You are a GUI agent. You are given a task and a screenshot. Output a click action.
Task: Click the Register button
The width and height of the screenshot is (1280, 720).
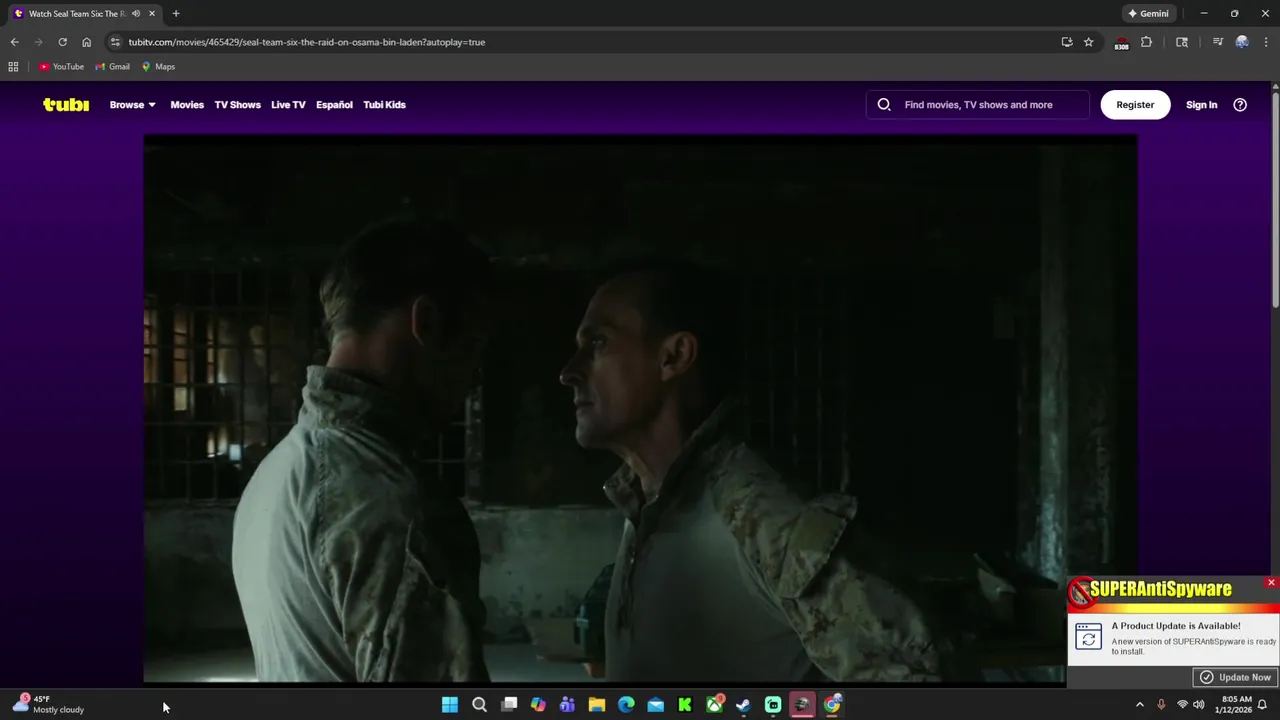coord(1135,104)
